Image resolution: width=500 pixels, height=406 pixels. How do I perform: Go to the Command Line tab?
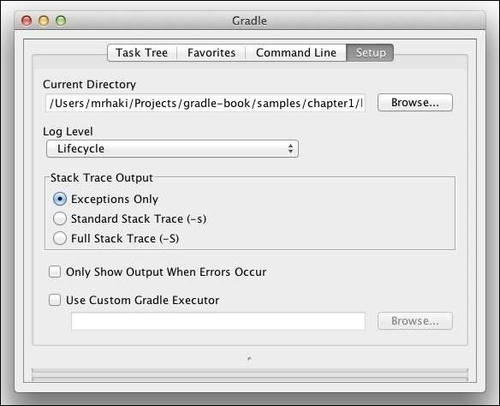click(x=296, y=53)
